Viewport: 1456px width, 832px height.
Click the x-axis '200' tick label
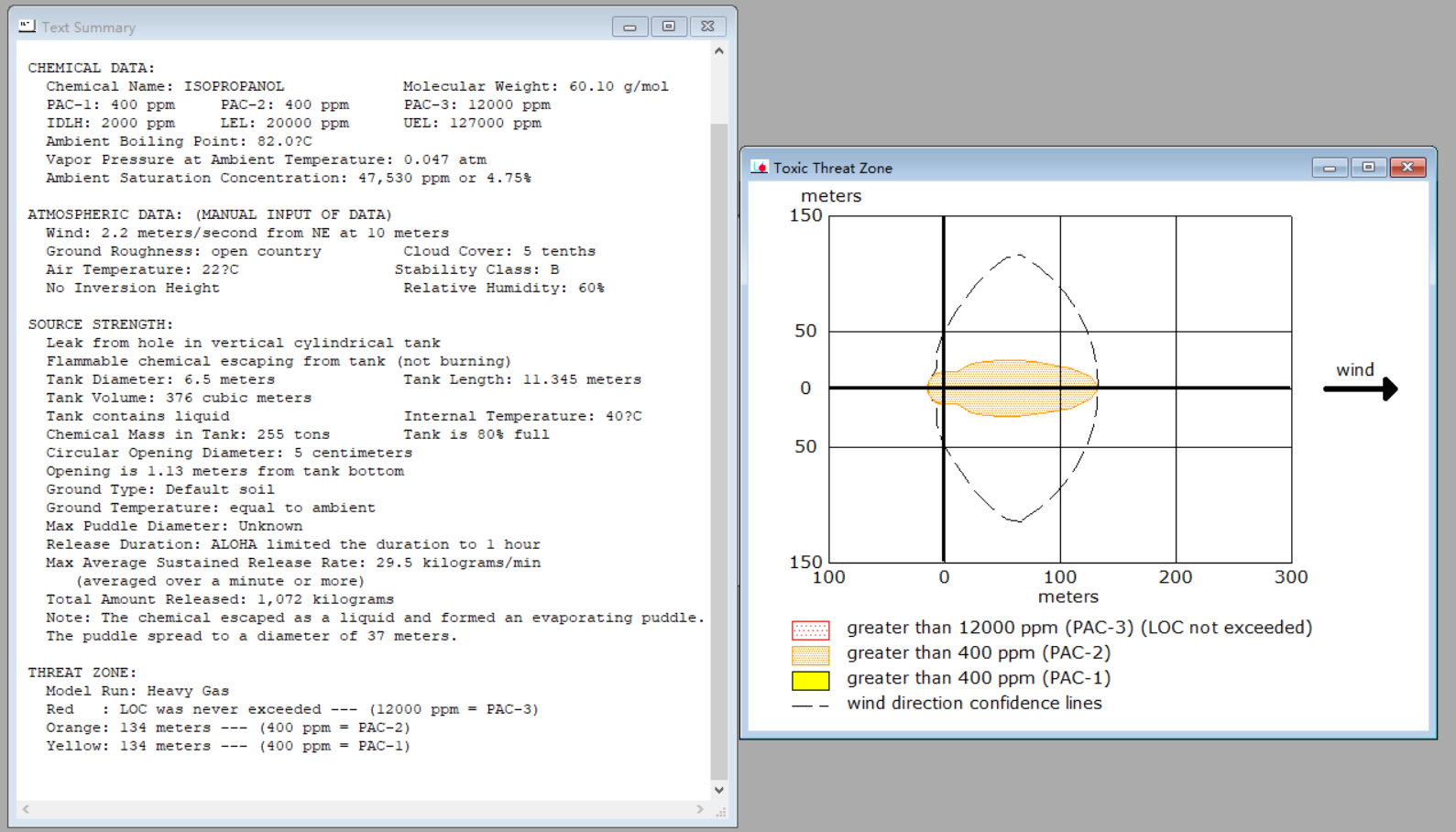point(1176,577)
